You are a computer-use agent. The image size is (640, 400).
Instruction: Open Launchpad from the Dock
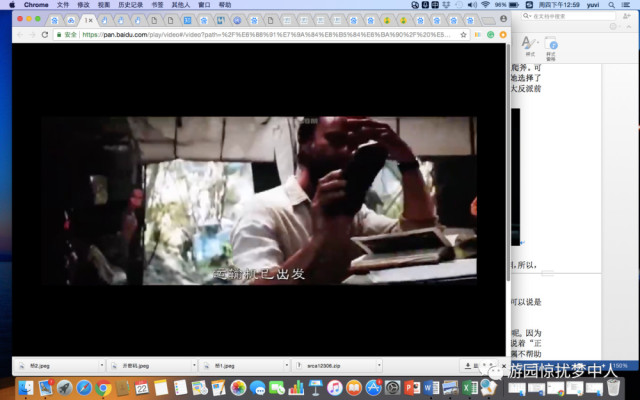tap(64, 387)
